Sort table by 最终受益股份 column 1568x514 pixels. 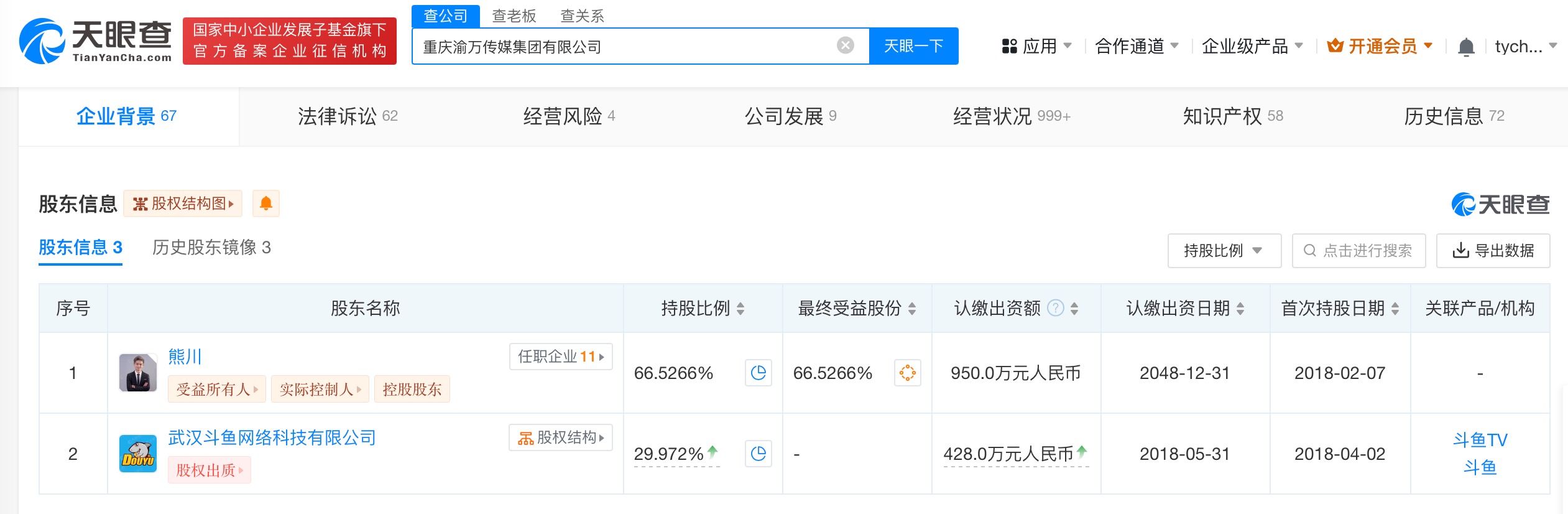tap(911, 309)
